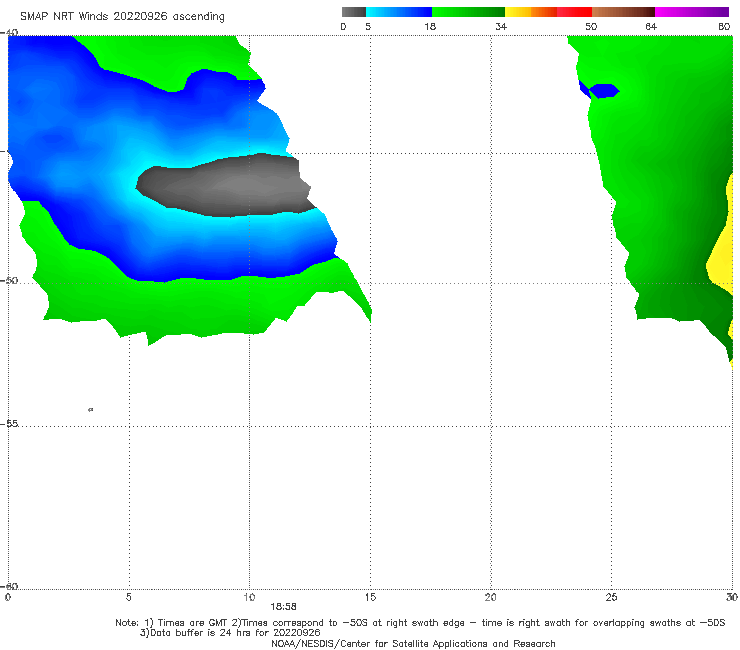
Task: Click the swath time label '18:58'
Action: 283,607
